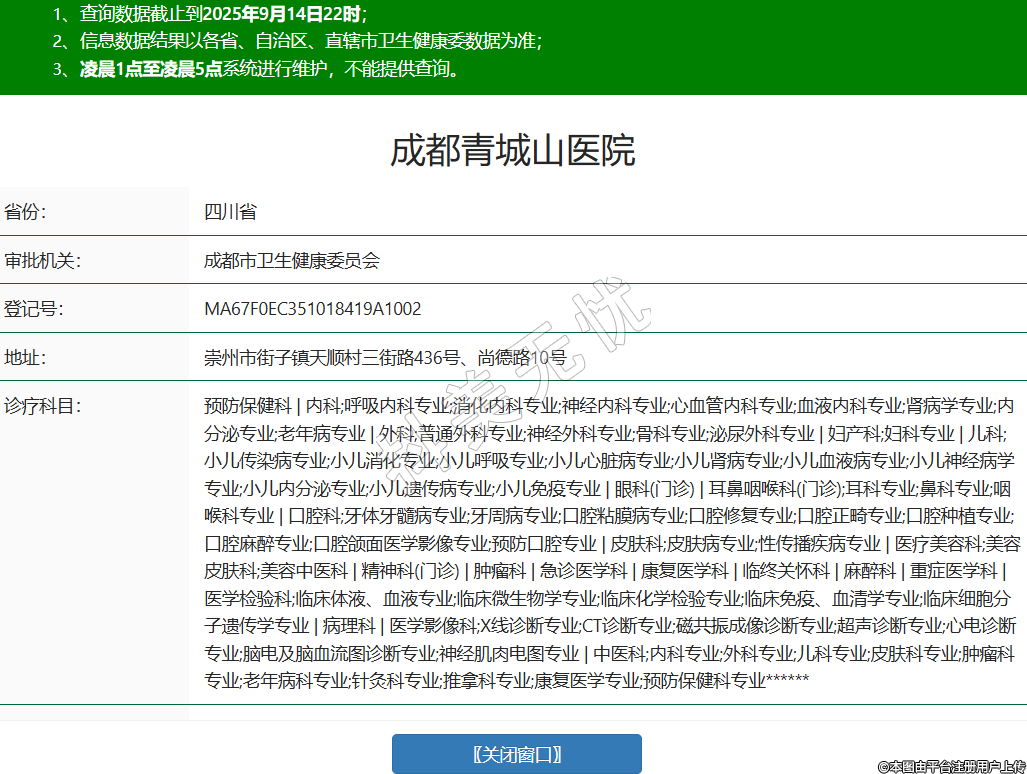This screenshot has height=774, width=1027.
Task: Click registration number MA67F0EC351018419A1002
Action: 312,309
